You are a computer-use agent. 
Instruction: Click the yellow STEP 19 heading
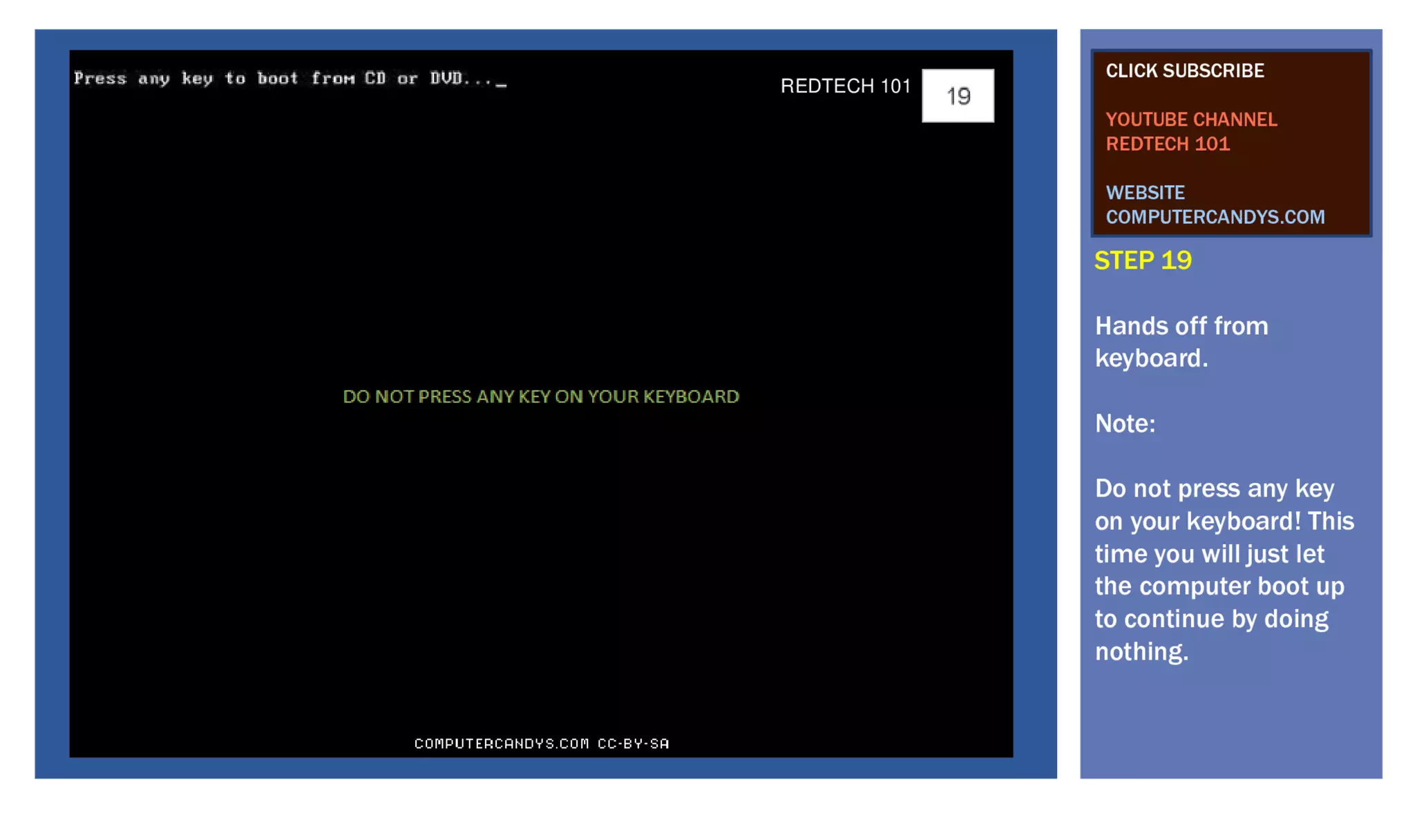coord(1143,260)
